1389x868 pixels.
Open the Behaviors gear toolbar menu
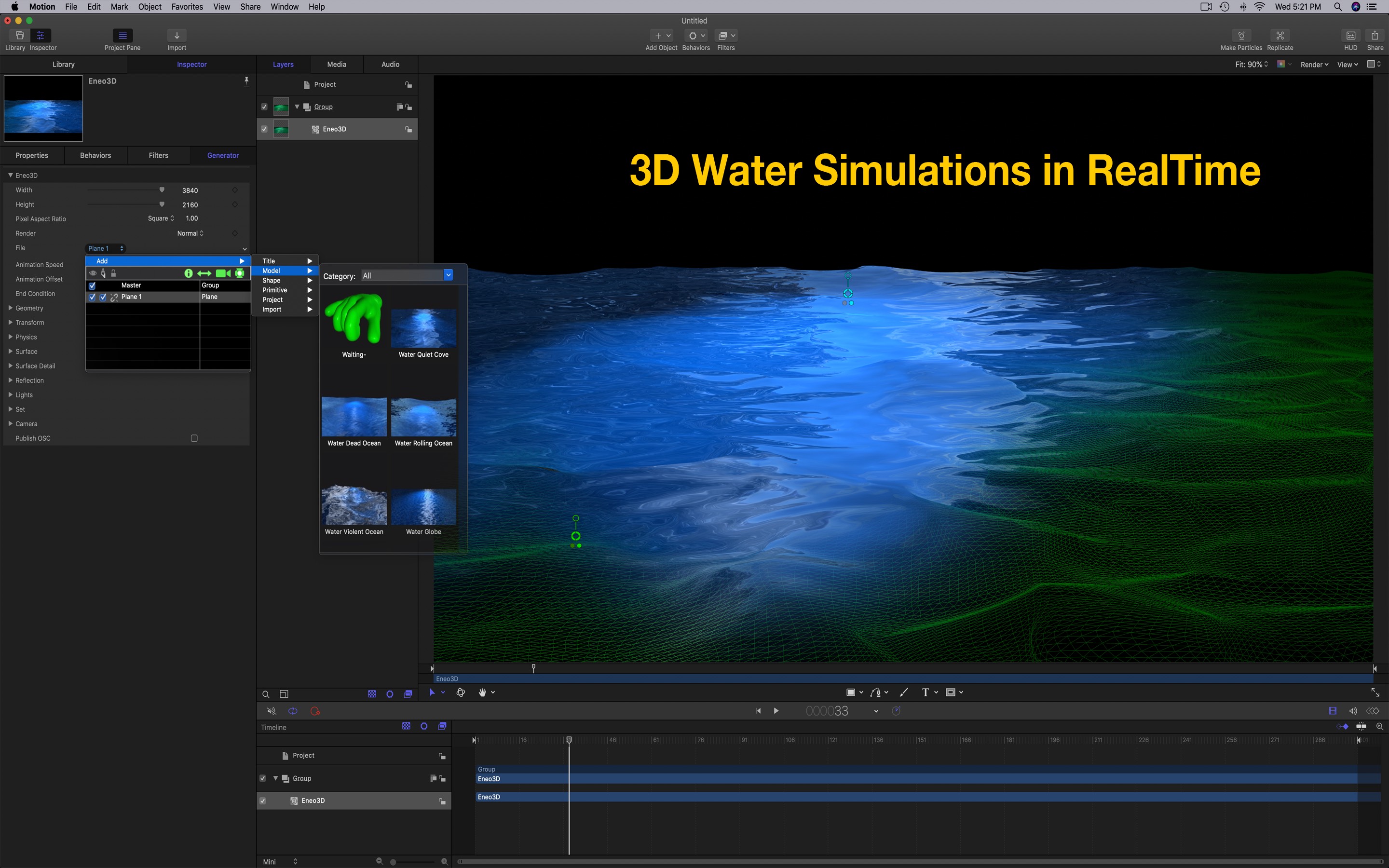pyautogui.click(x=697, y=36)
